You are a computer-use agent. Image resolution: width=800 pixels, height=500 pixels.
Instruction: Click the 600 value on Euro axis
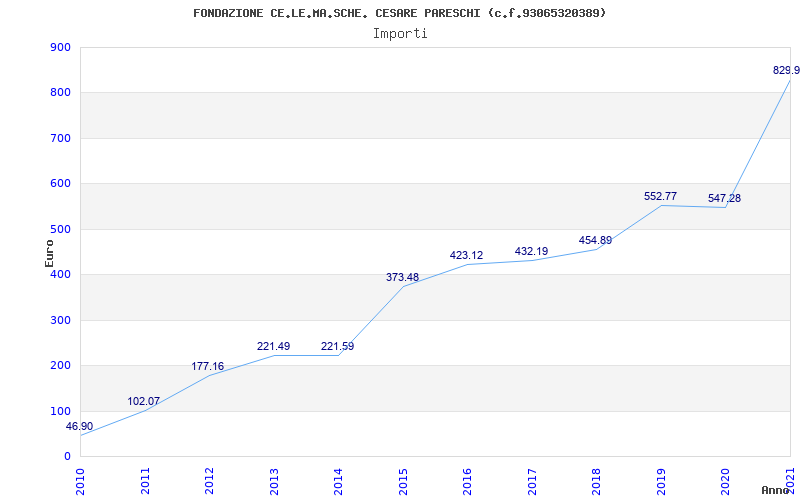(x=60, y=184)
